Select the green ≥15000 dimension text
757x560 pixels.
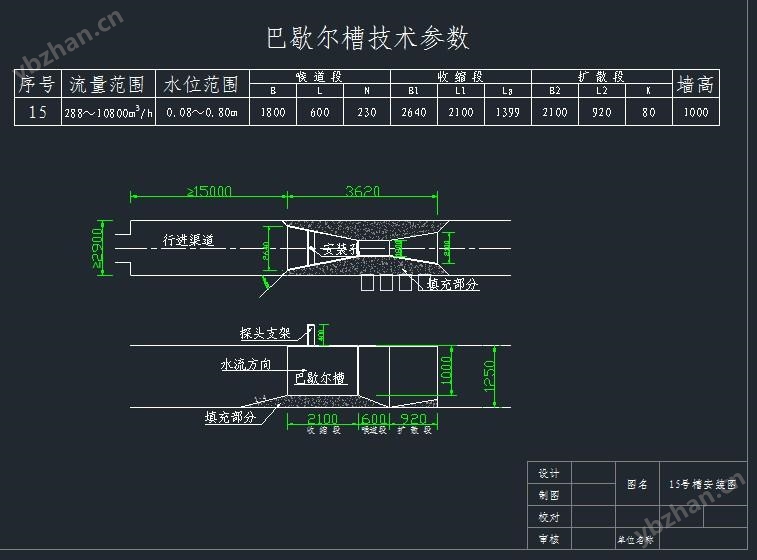coord(208,191)
